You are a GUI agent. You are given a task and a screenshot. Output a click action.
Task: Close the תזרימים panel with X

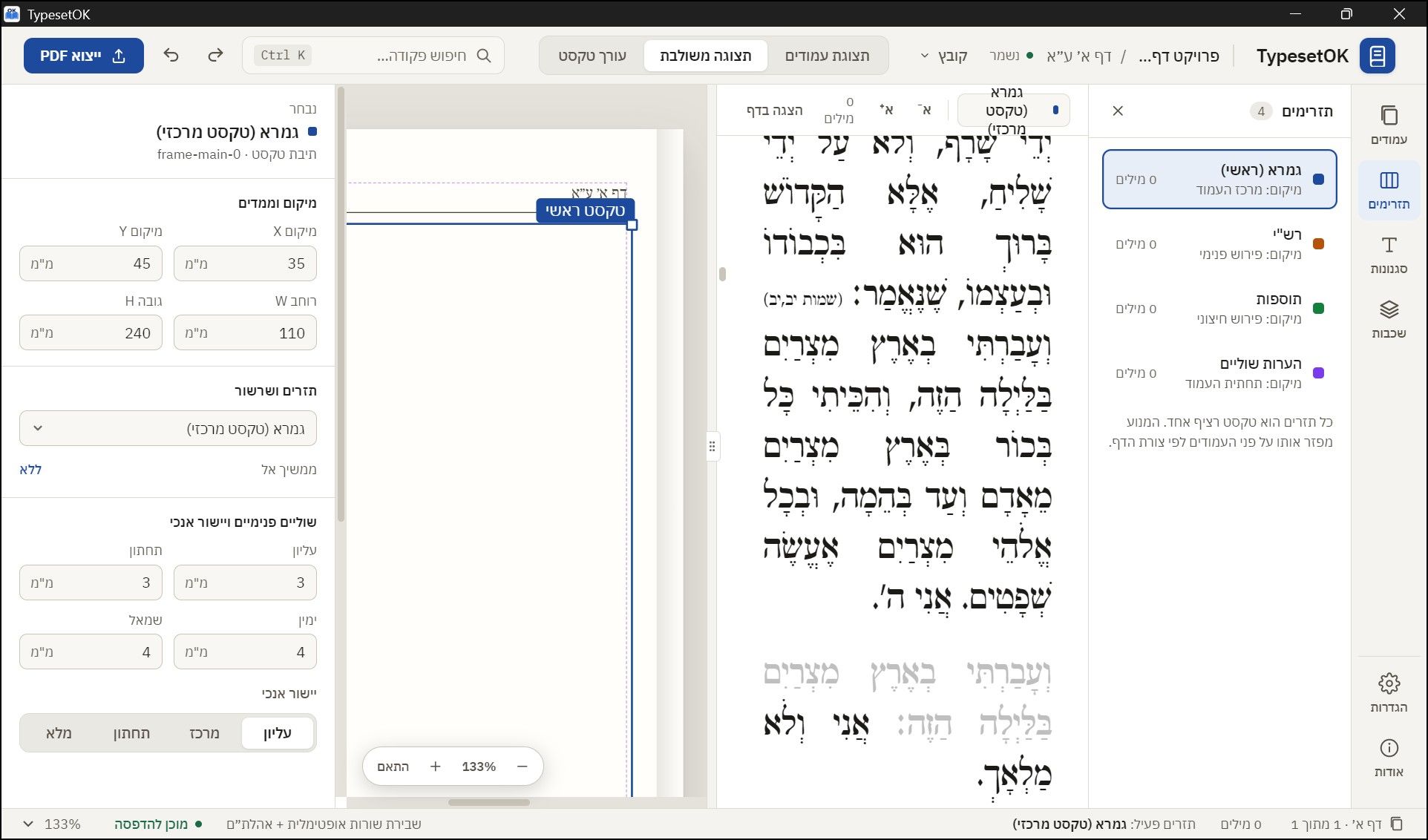(1118, 111)
